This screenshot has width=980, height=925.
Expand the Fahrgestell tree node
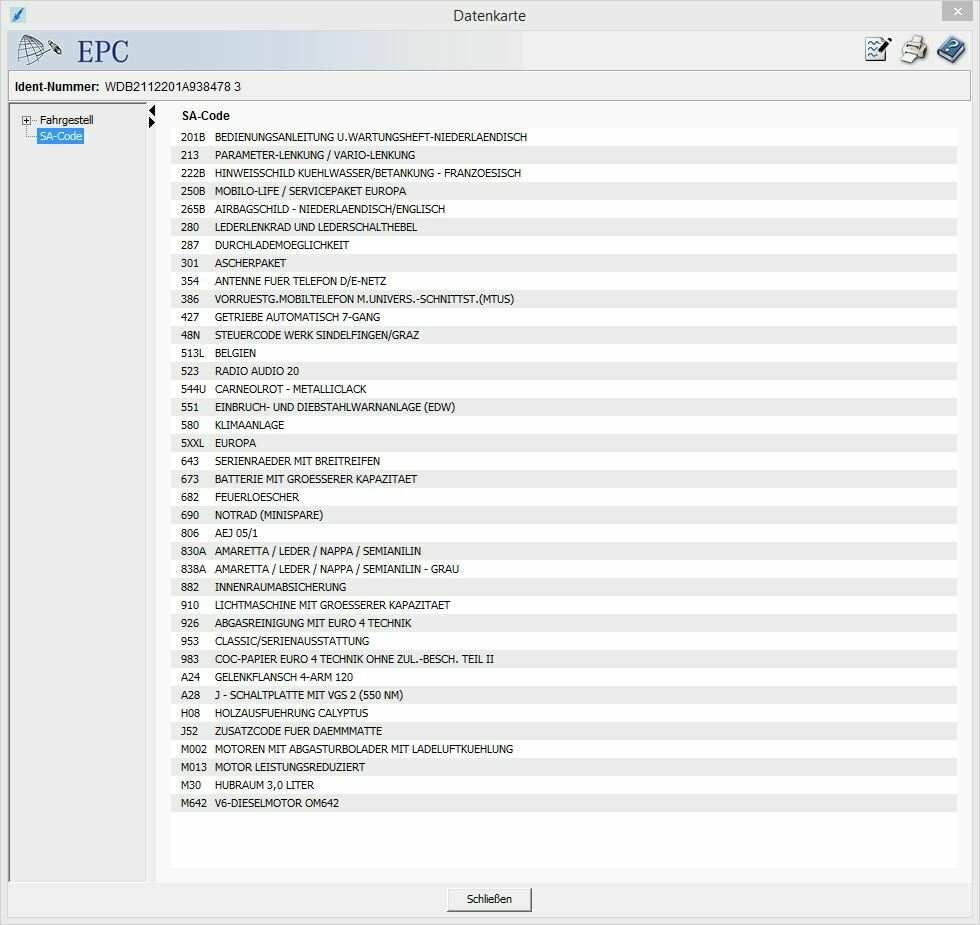tap(27, 120)
